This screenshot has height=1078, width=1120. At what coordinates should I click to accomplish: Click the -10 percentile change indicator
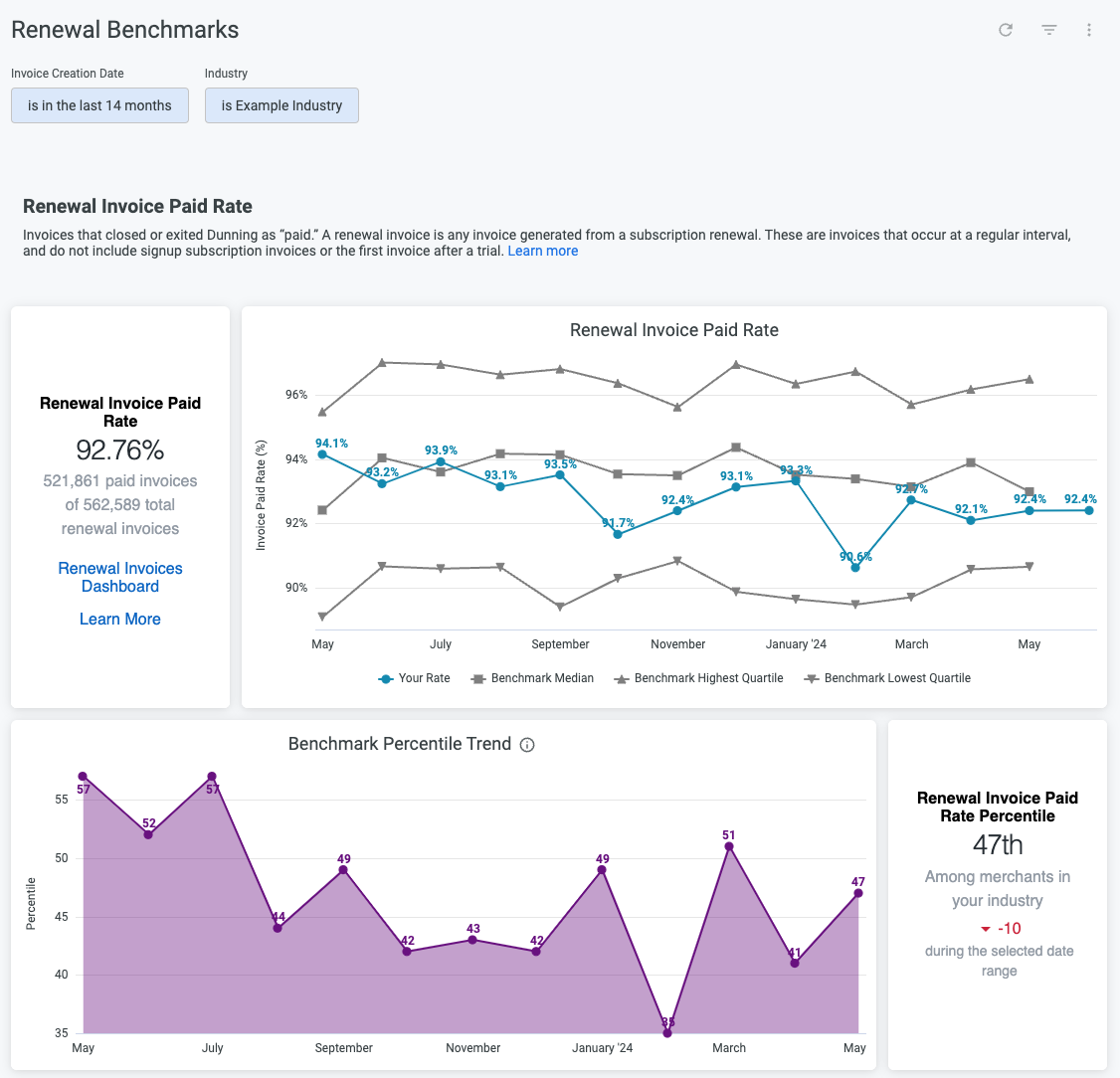1001,928
